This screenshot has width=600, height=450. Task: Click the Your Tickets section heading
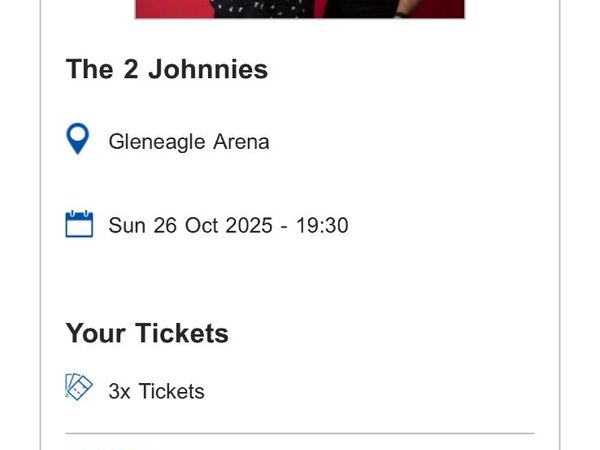pyautogui.click(x=147, y=333)
